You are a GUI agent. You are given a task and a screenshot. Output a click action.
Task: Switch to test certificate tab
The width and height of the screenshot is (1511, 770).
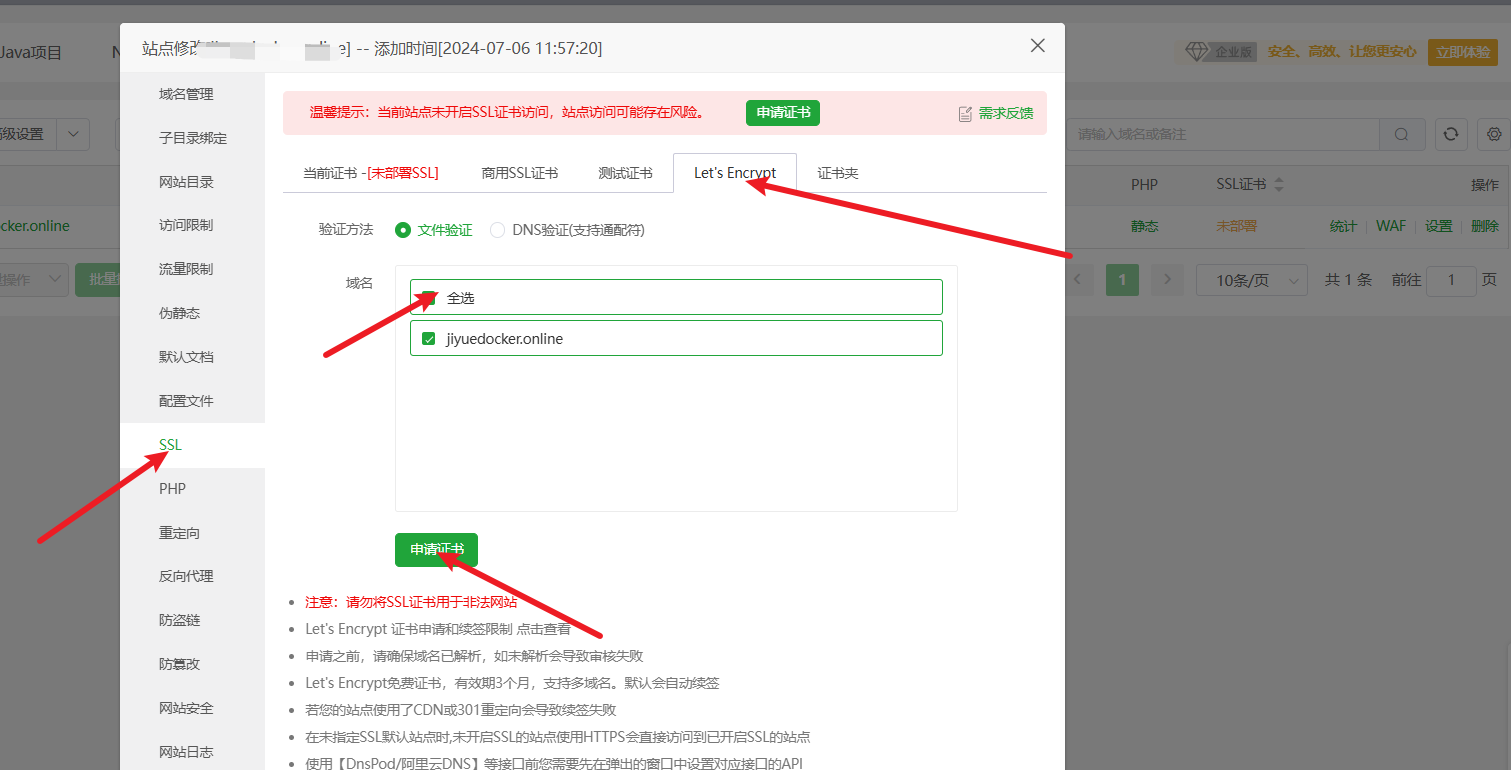tap(625, 173)
